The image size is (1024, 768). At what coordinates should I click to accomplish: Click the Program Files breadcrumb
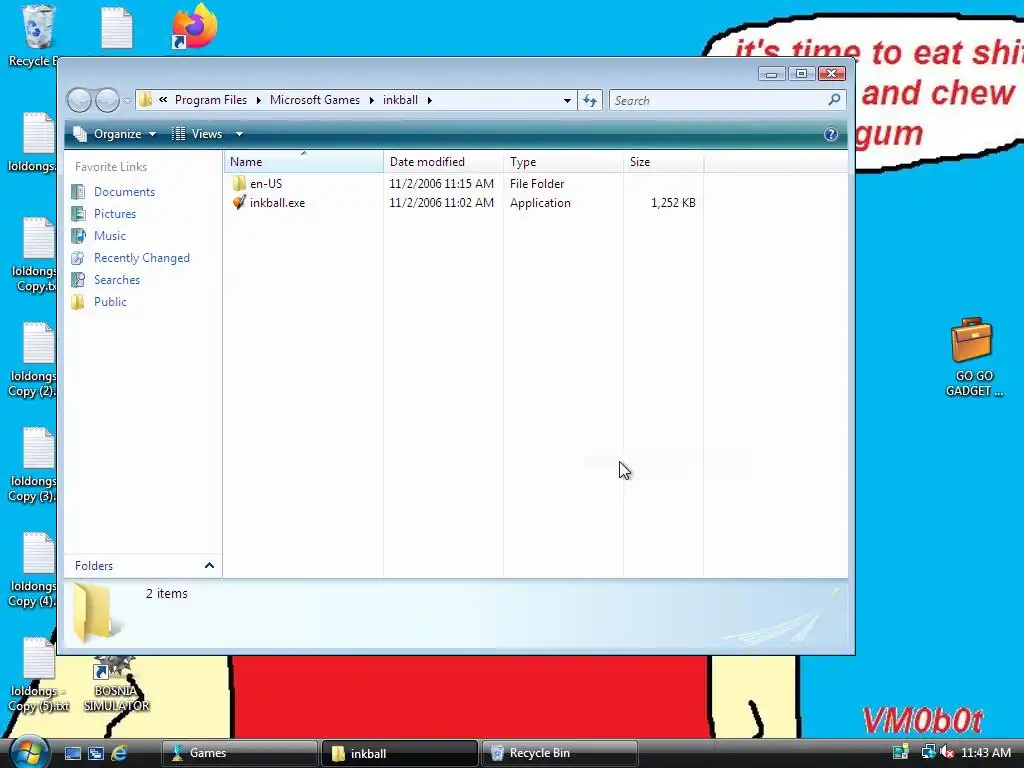[x=210, y=100]
